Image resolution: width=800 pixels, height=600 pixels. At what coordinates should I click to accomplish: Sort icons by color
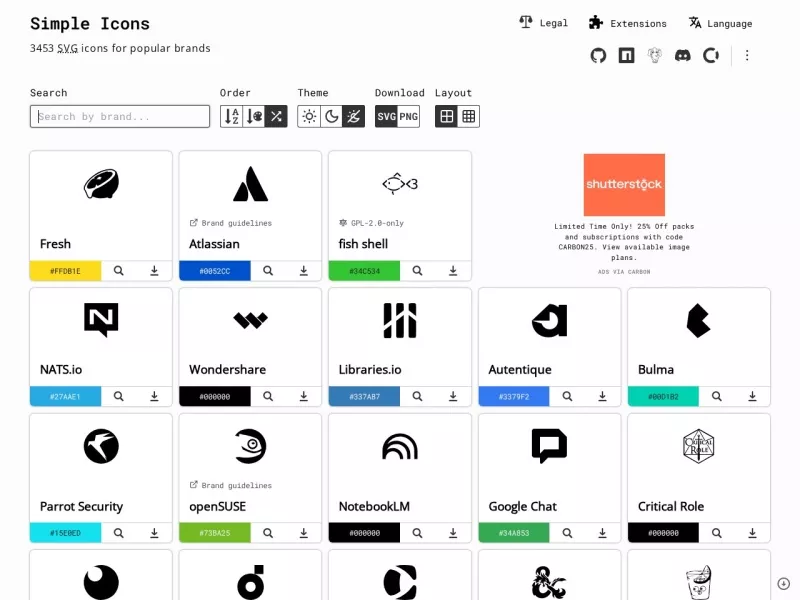tap(254, 116)
